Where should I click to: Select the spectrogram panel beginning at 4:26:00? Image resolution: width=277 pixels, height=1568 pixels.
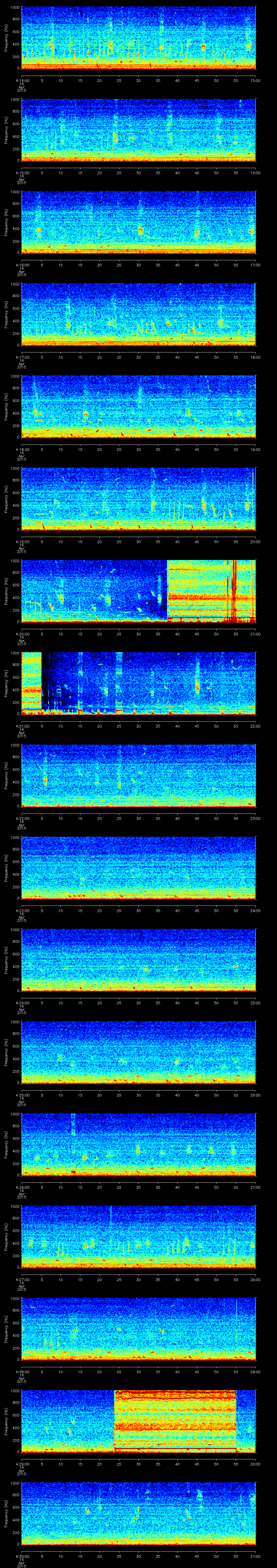point(139,1144)
